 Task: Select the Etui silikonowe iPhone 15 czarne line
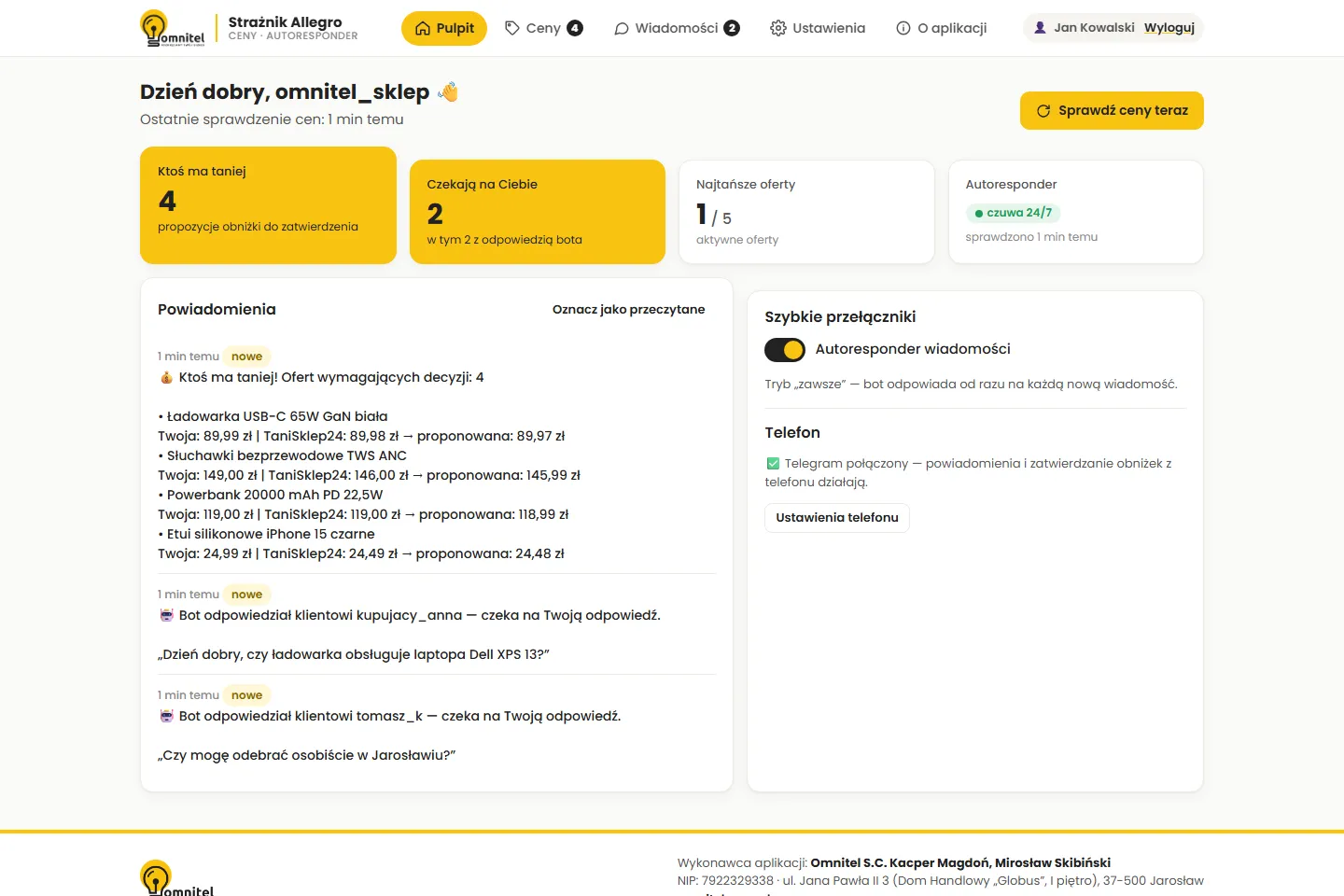click(266, 534)
